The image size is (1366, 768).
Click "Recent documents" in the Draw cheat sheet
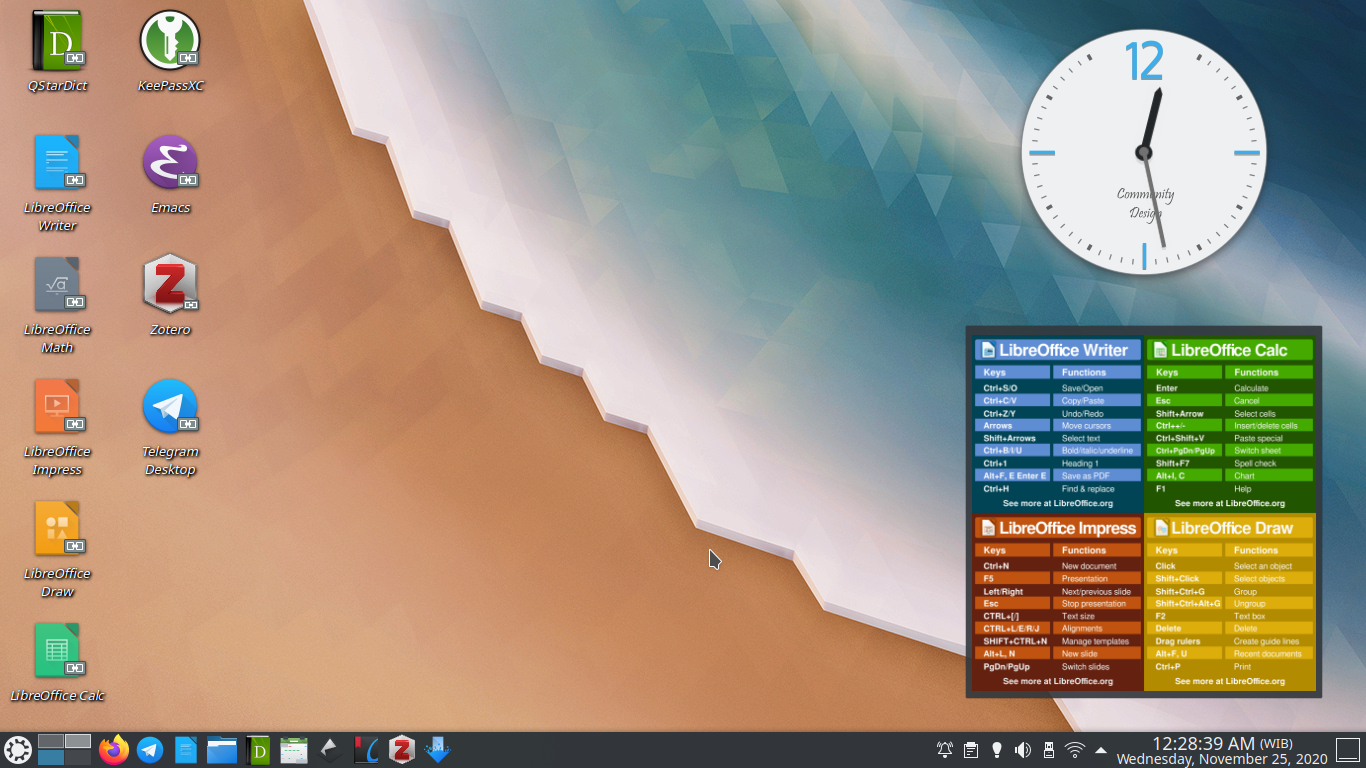point(1267,654)
